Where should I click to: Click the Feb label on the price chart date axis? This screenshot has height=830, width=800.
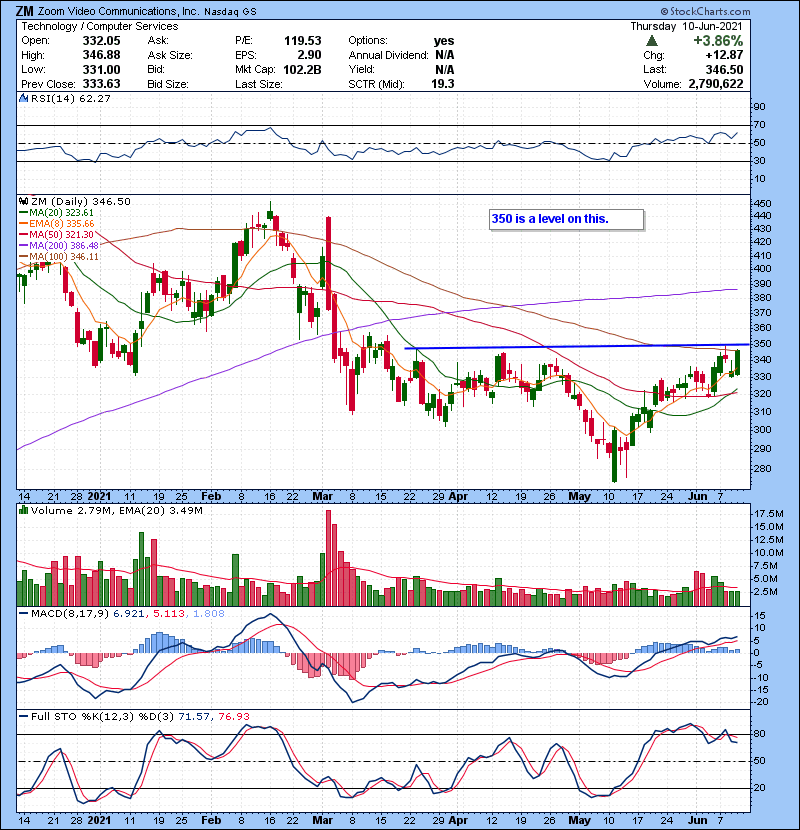(211, 497)
